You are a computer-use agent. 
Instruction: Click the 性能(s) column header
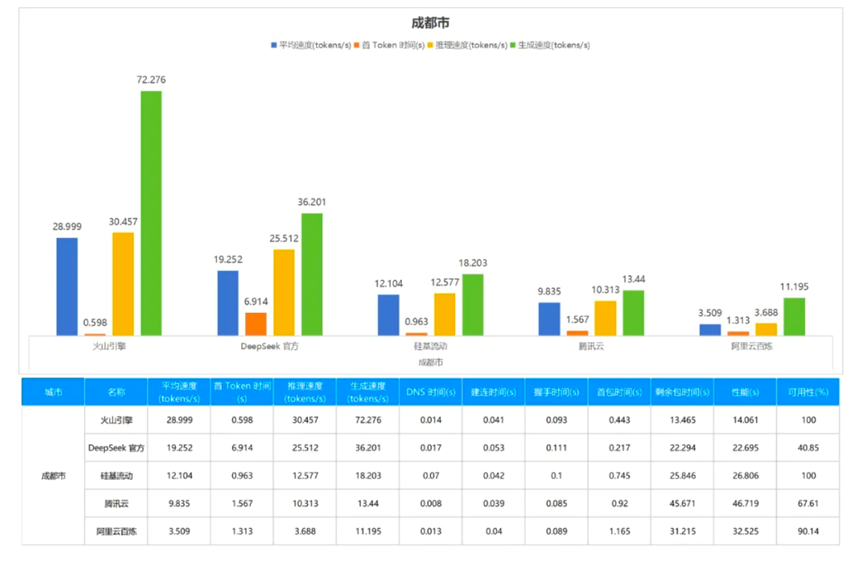(745, 392)
